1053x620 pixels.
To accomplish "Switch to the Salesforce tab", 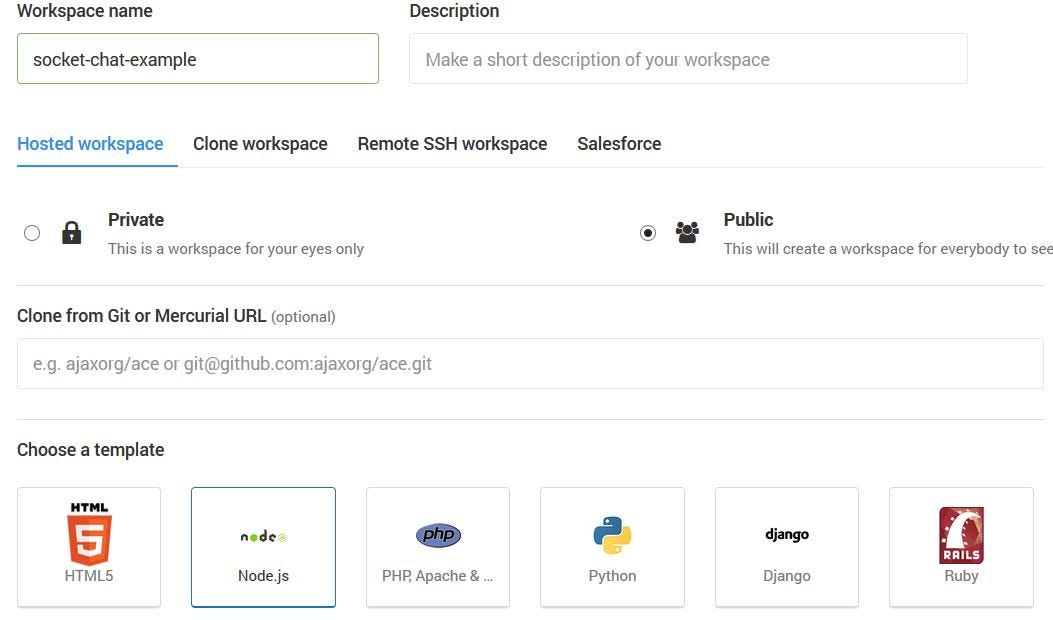I will pos(619,143).
